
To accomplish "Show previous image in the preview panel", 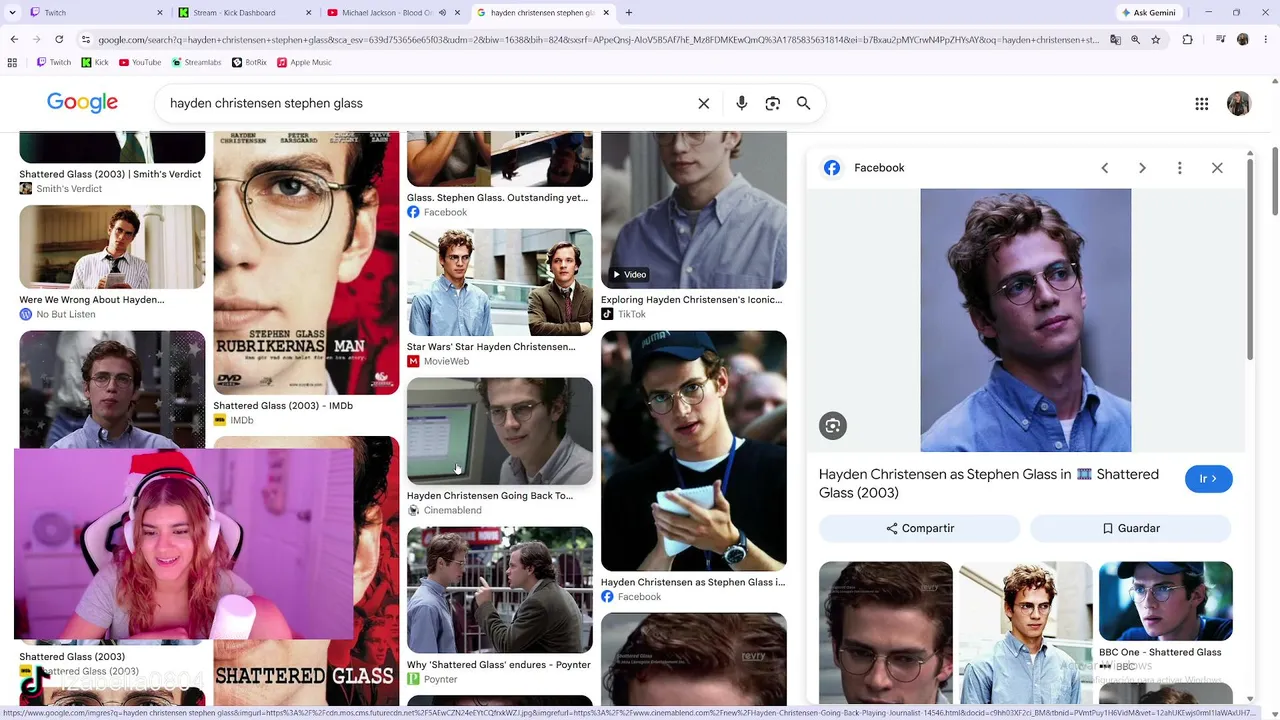I will (x=1105, y=168).
